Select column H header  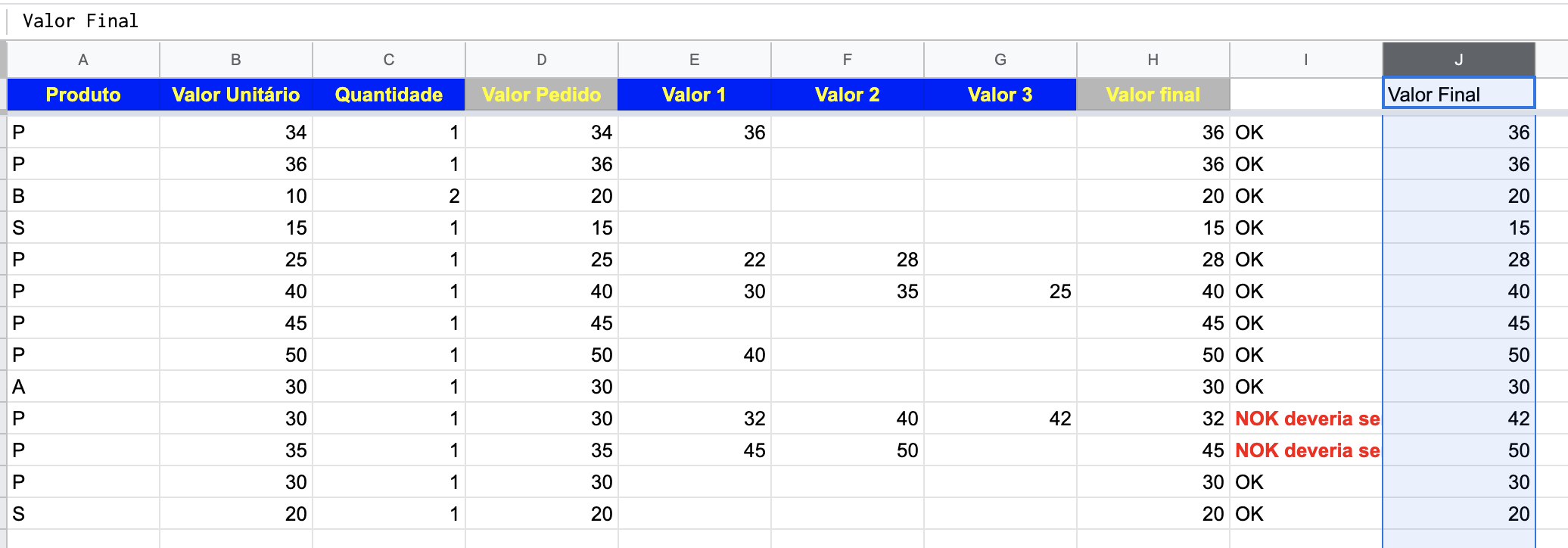coord(1153,60)
